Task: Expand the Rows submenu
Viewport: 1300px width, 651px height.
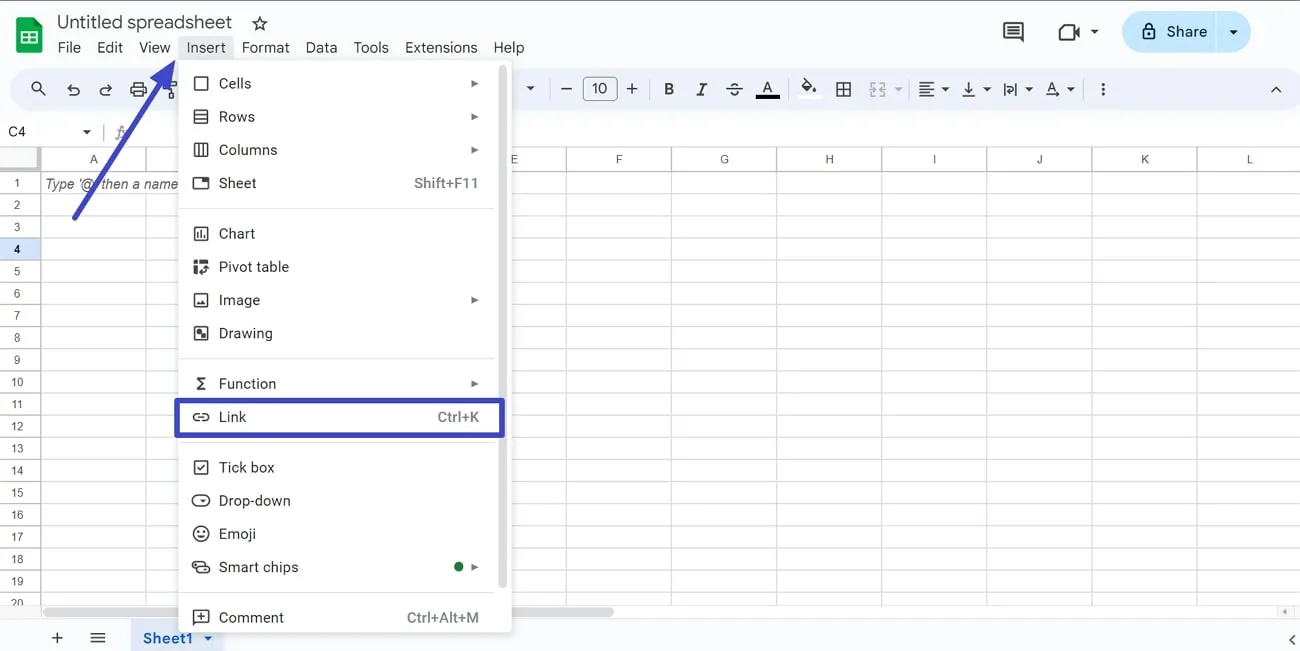Action: click(337, 117)
